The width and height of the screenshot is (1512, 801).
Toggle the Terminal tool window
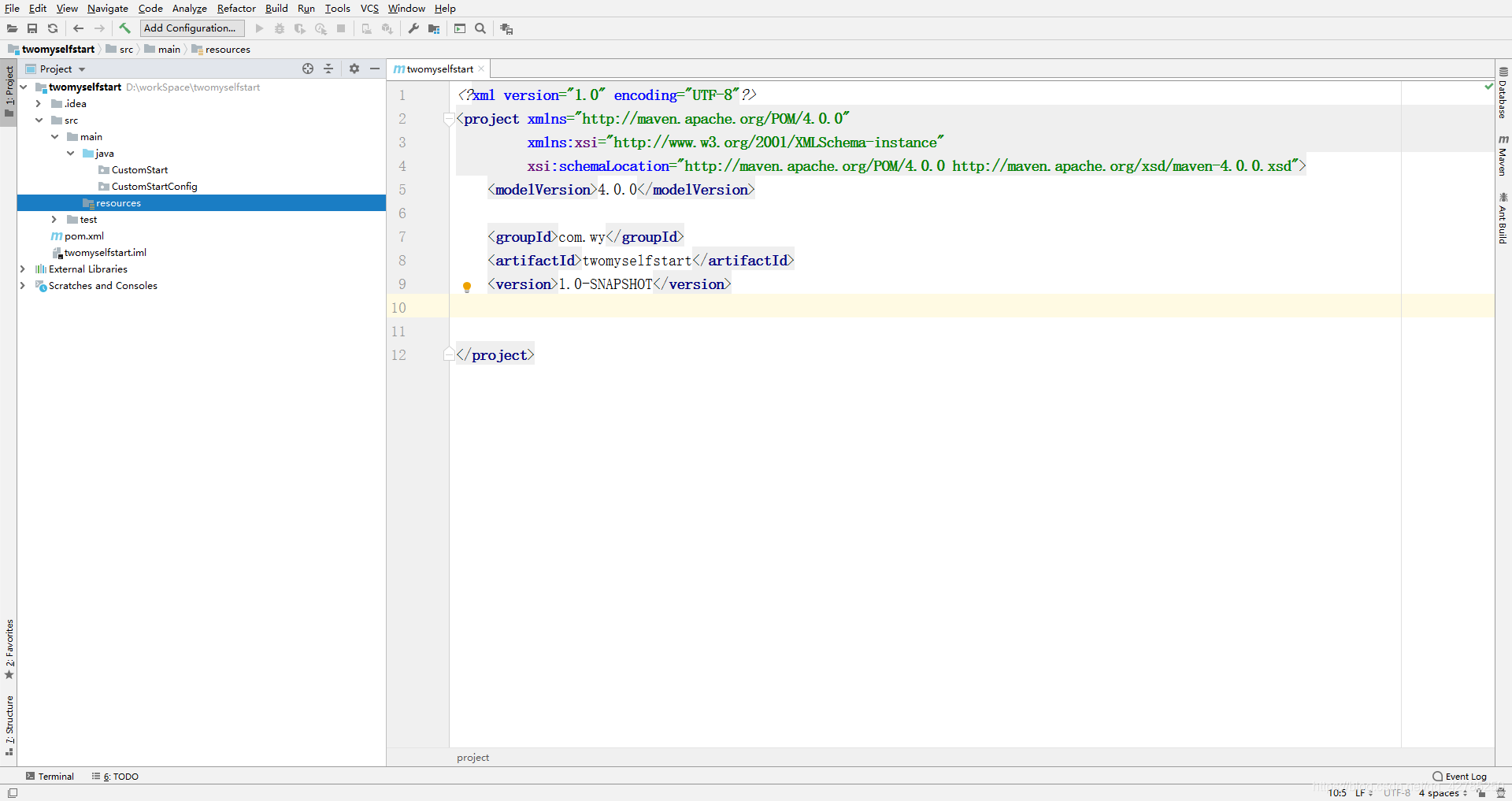tap(50, 777)
